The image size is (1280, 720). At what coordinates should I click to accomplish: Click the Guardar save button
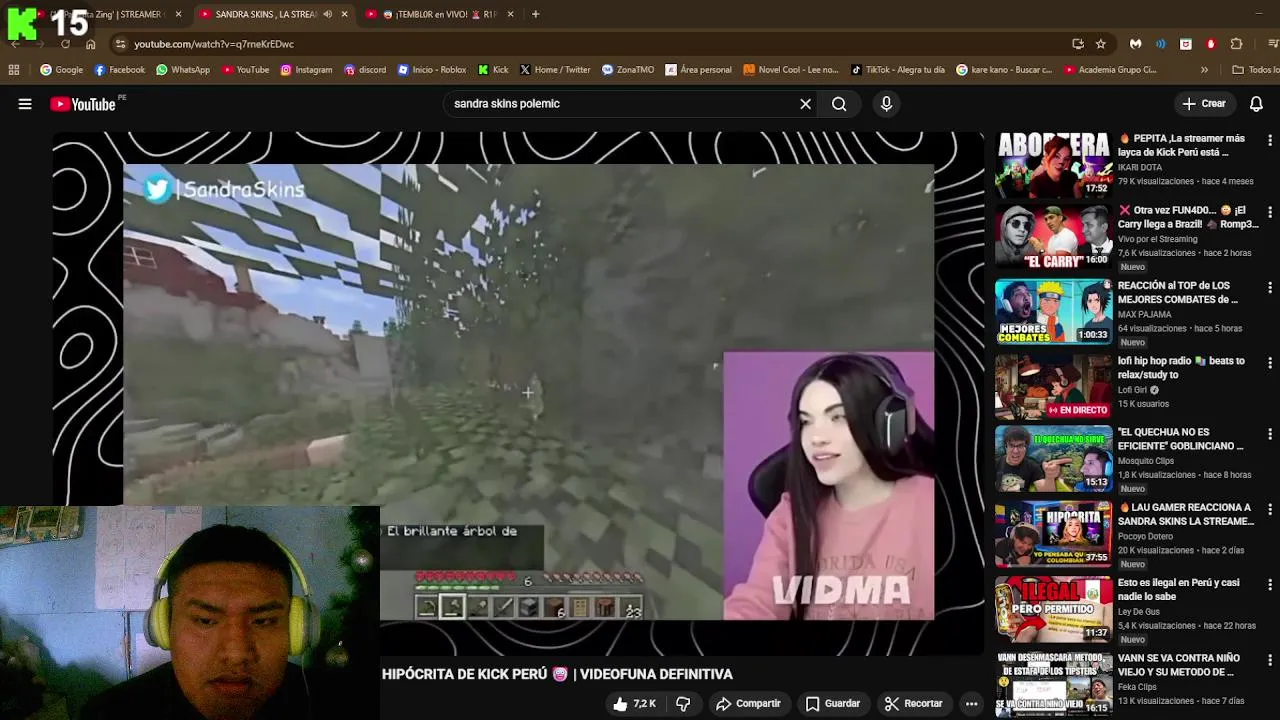pos(833,704)
